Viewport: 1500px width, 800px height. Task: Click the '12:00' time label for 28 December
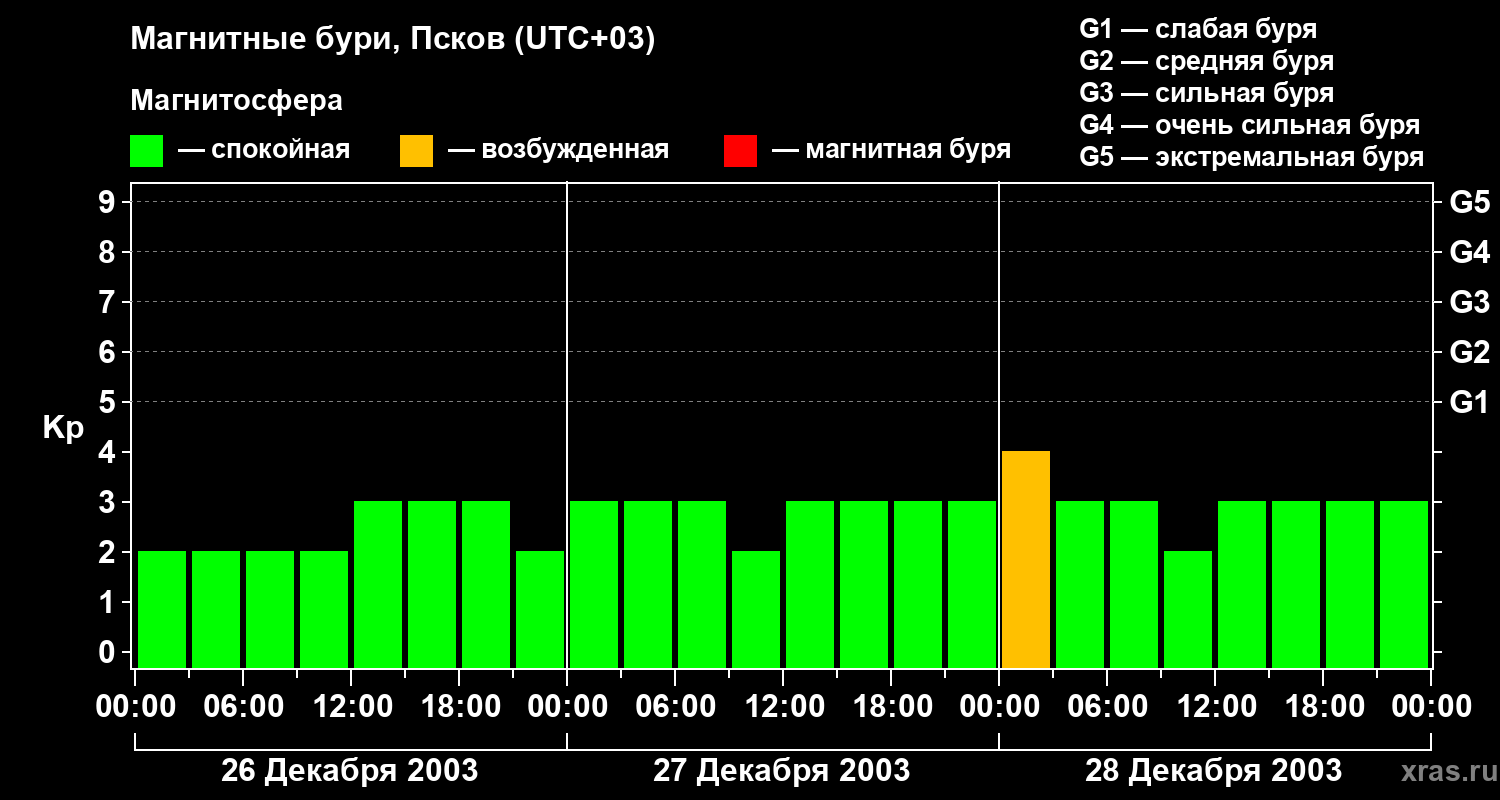click(1215, 707)
